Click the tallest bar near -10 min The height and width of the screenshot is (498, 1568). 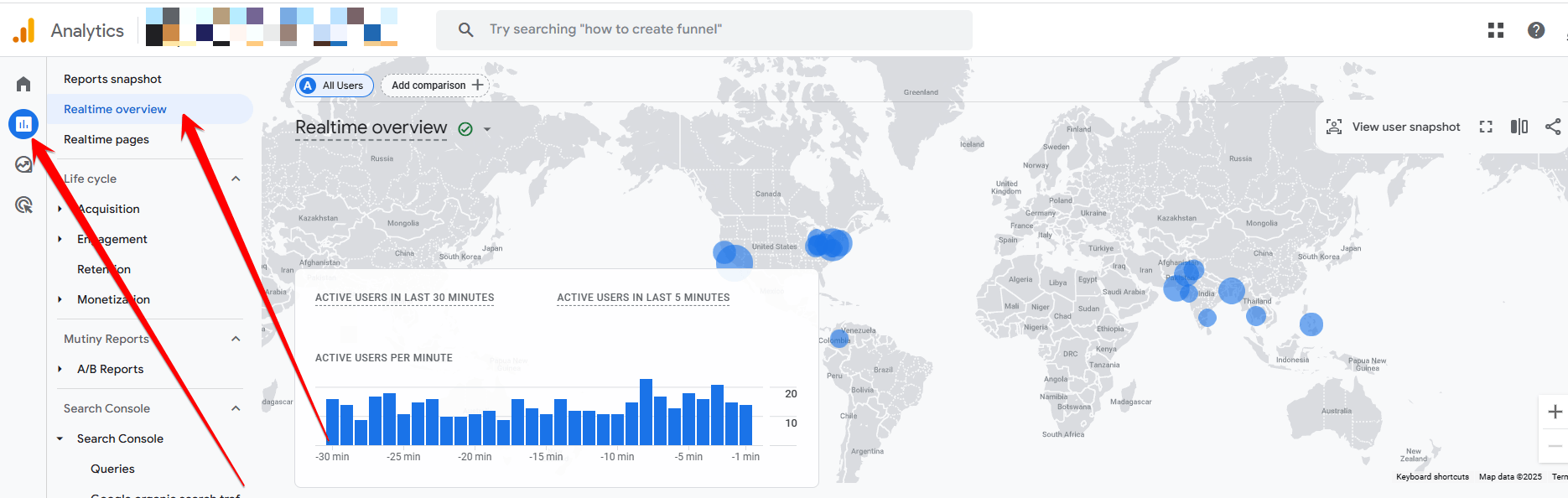646,412
